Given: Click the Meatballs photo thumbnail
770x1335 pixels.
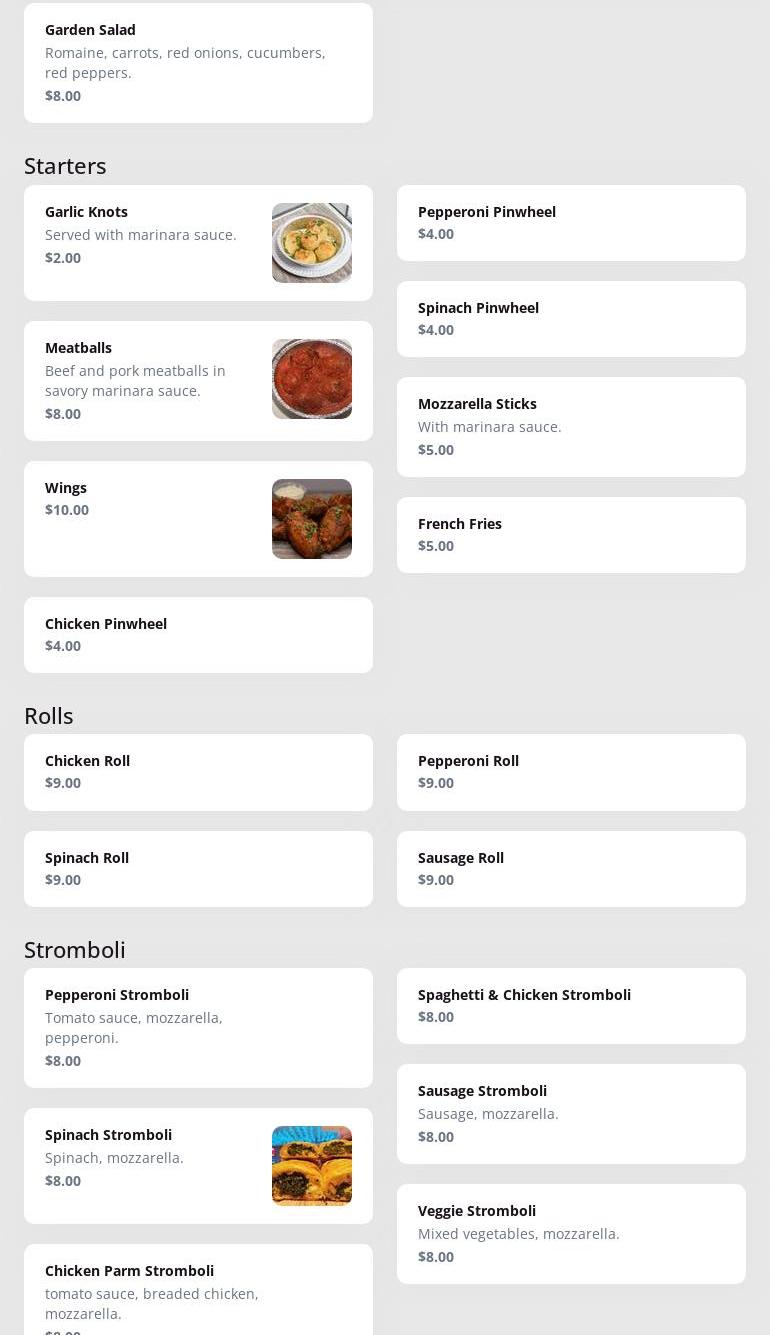Looking at the screenshot, I should click(x=311, y=379).
